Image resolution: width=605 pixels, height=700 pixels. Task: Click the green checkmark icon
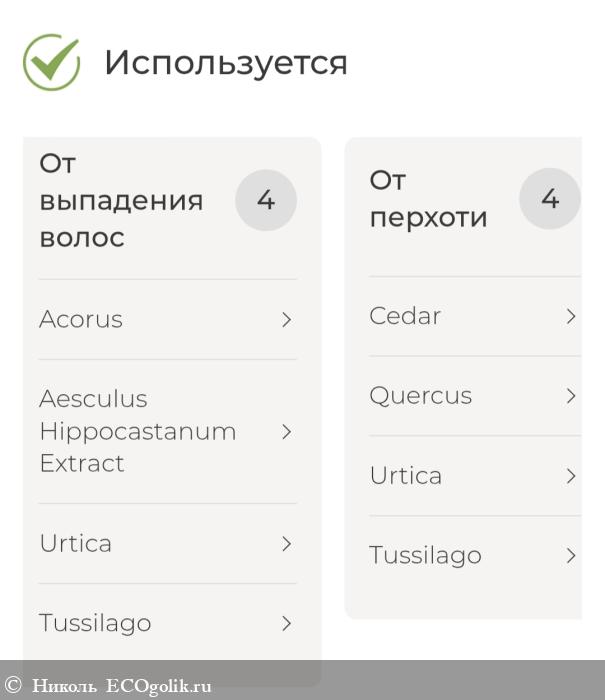coord(51,62)
